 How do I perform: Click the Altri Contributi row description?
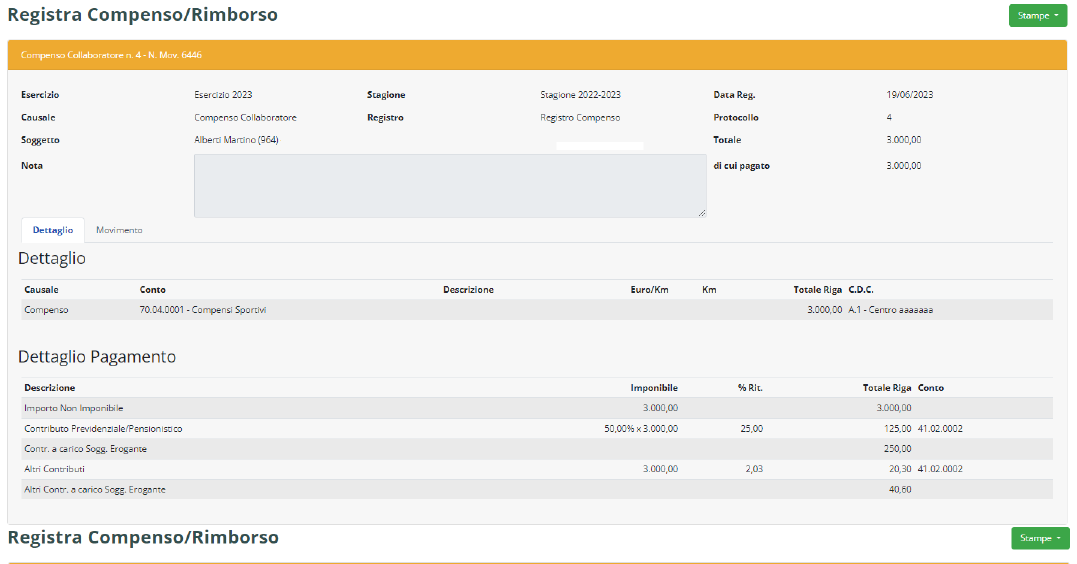coord(54,469)
